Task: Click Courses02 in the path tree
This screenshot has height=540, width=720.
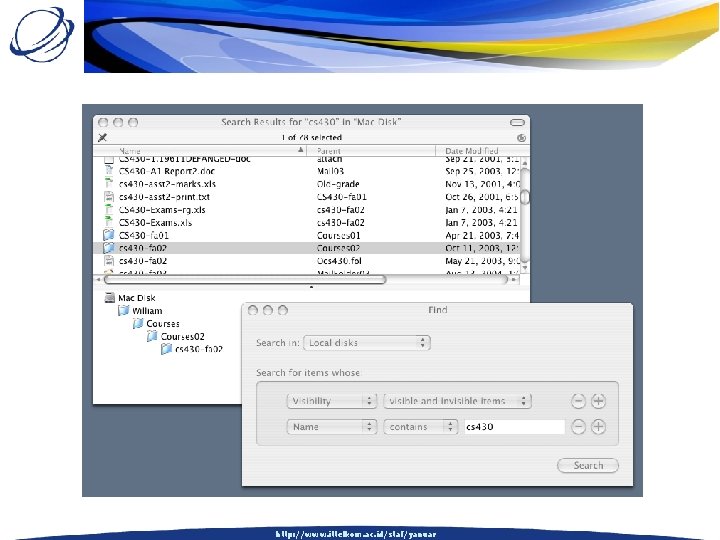Action: (x=182, y=336)
